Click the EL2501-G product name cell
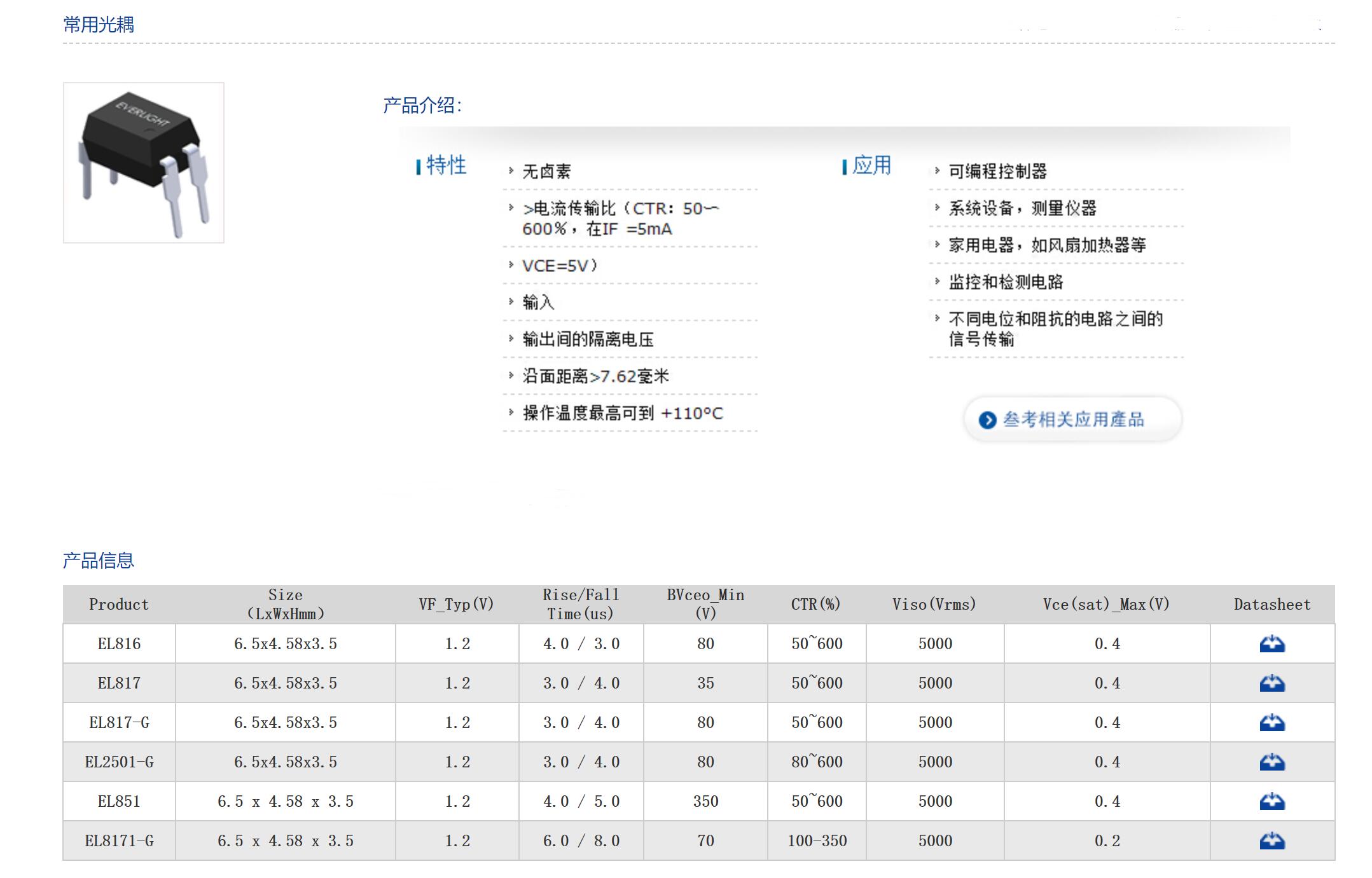The height and width of the screenshot is (878, 1372). (x=119, y=762)
